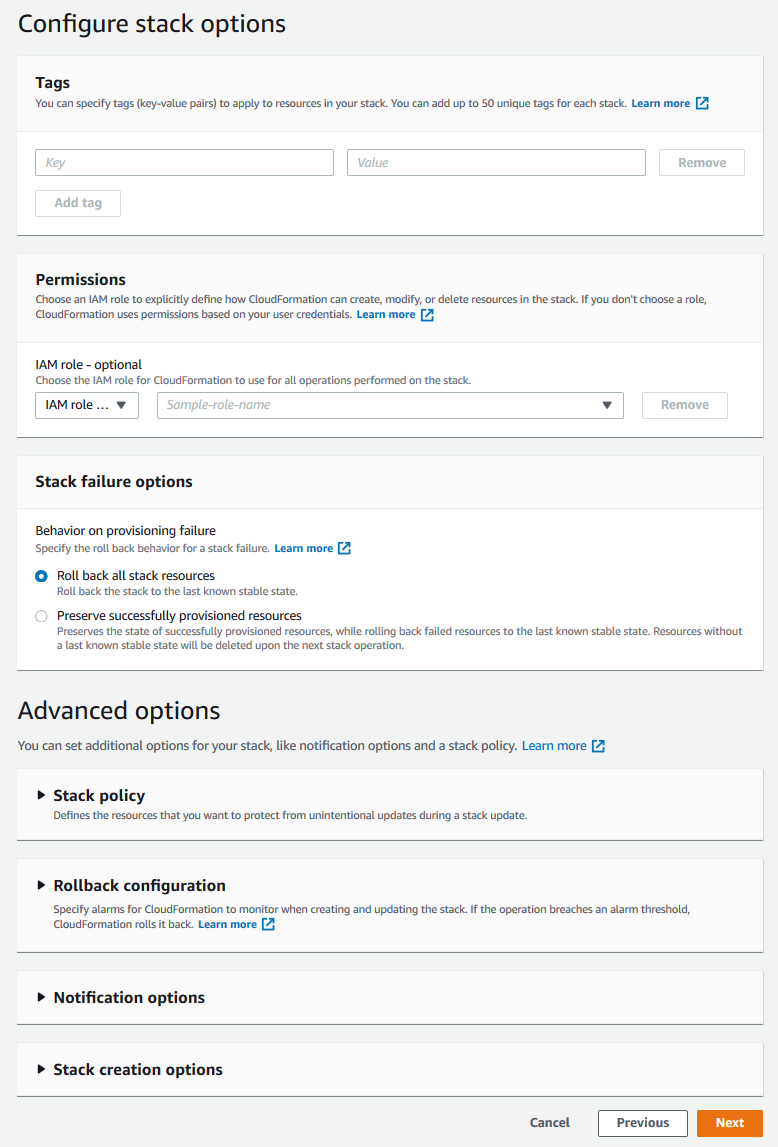Click dropdown arrow icon in Sample-role-name field
Image resolution: width=778 pixels, height=1147 pixels.
point(607,405)
